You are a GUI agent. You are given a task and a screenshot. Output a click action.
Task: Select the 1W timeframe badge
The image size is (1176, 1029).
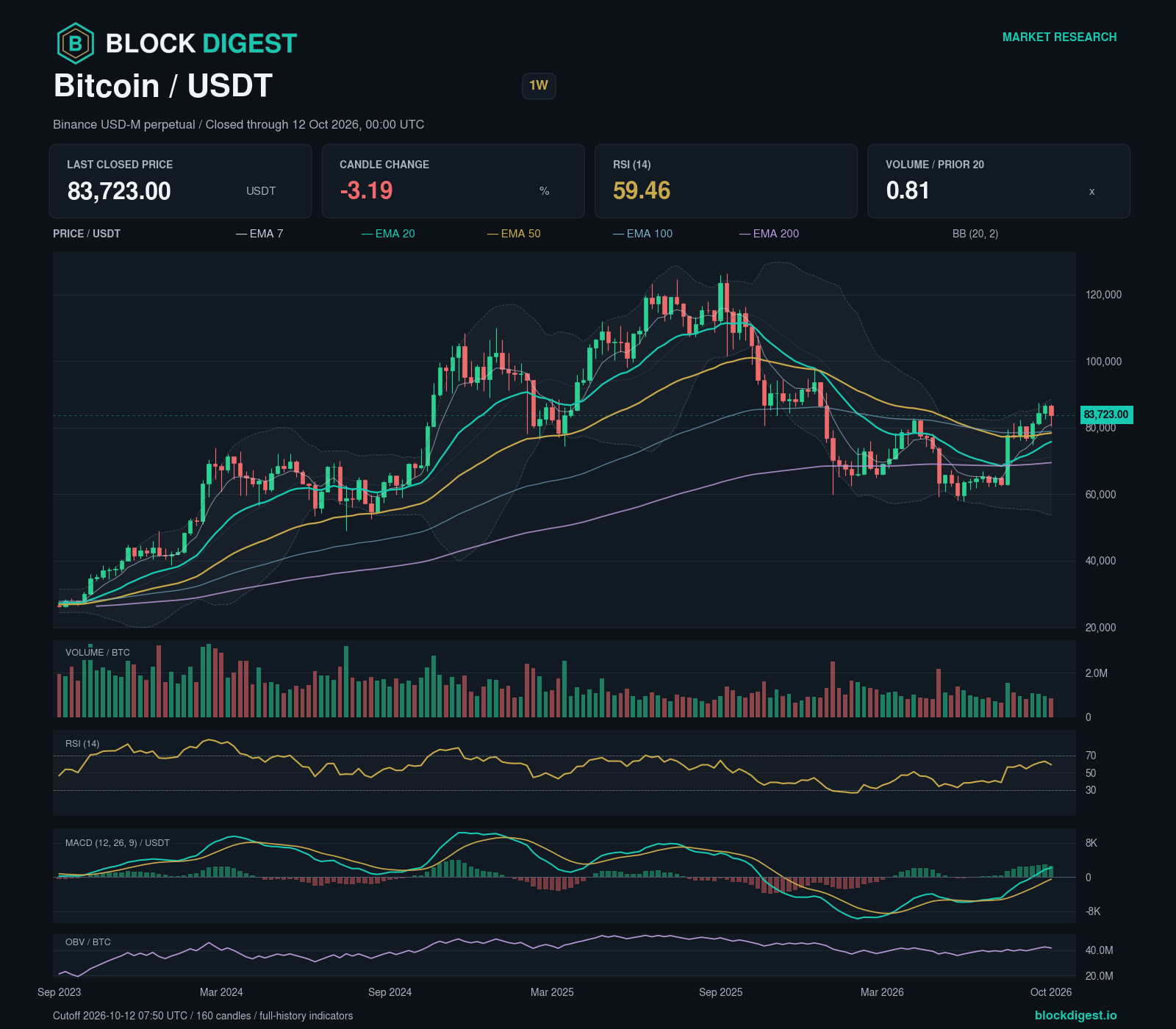click(x=539, y=85)
